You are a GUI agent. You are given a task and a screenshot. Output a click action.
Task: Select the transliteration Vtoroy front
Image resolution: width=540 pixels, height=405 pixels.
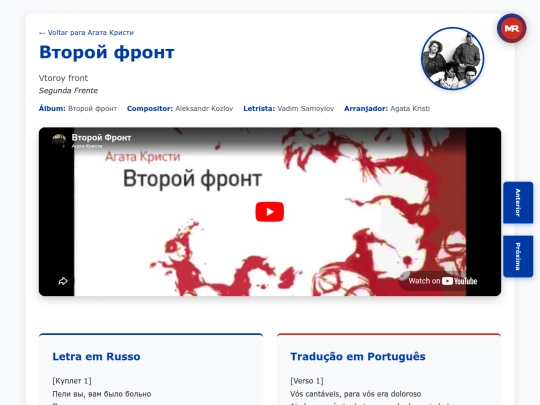pyautogui.click(x=63, y=78)
